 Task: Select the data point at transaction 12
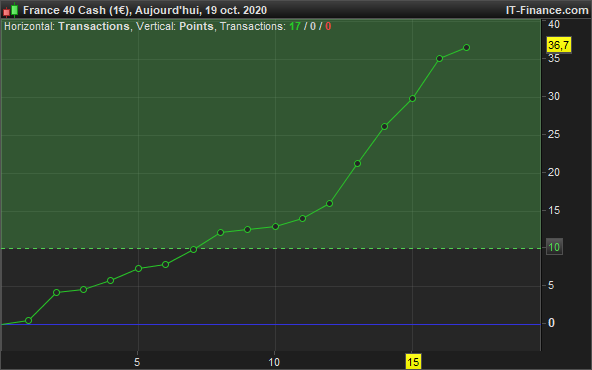329,204
